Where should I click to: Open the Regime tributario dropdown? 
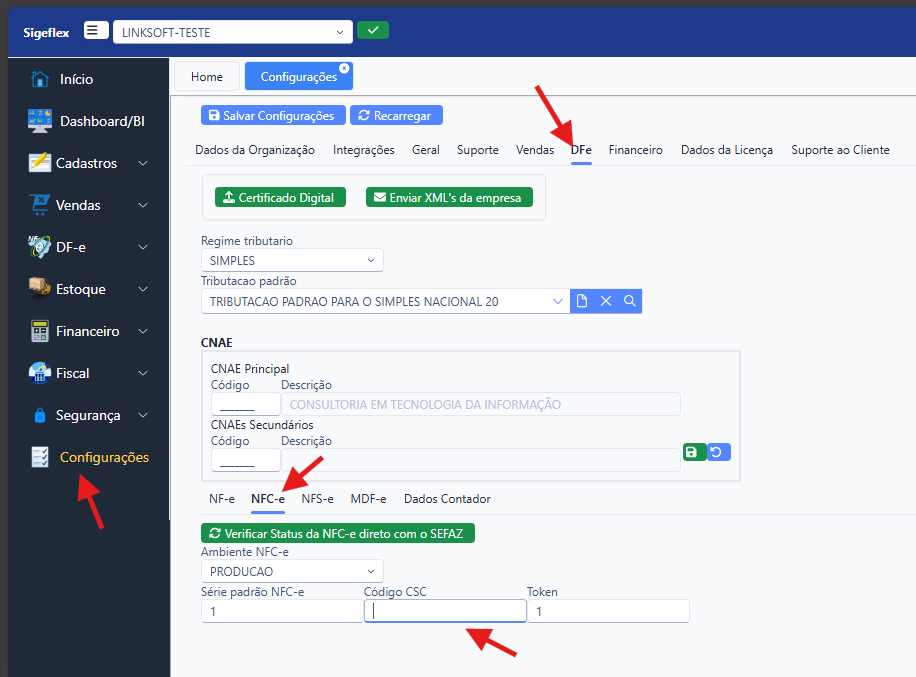(x=291, y=261)
